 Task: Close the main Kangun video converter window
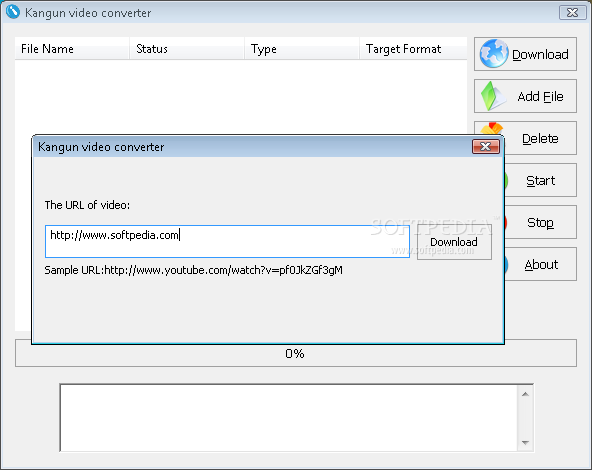(572, 13)
